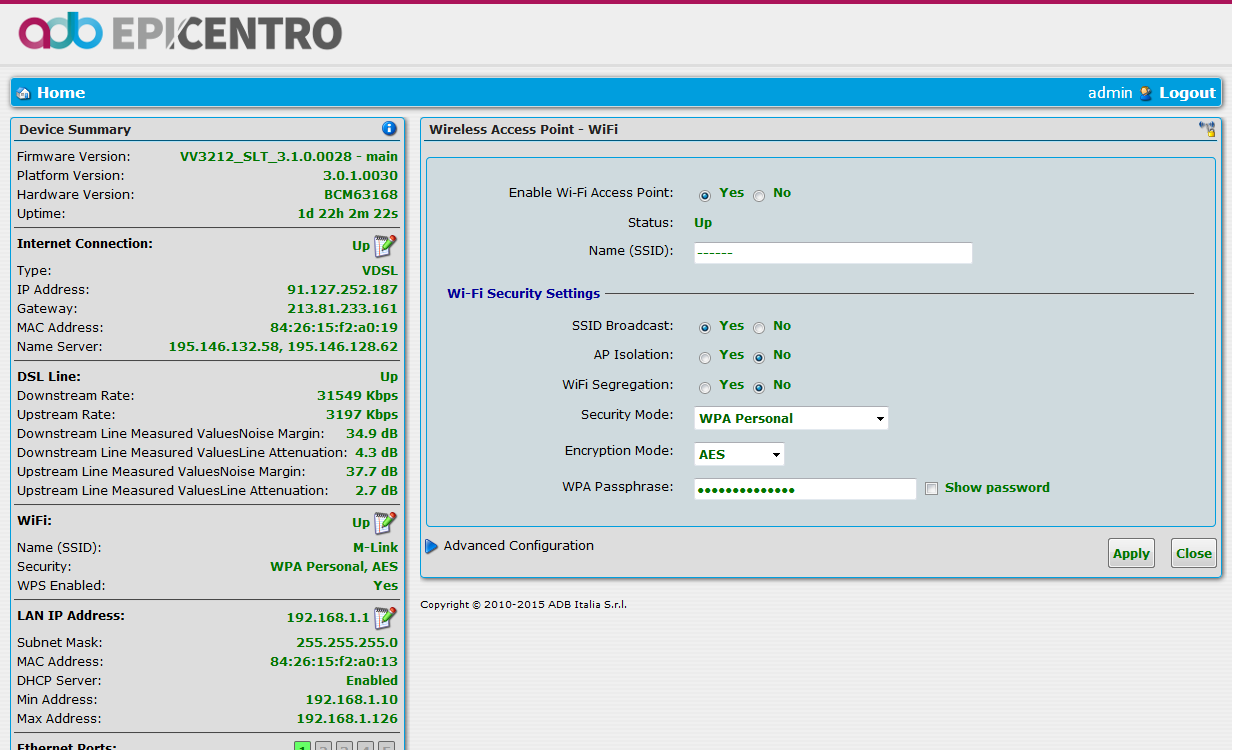
Task: Edit LAN IP Address settings icon
Action: tap(385, 617)
